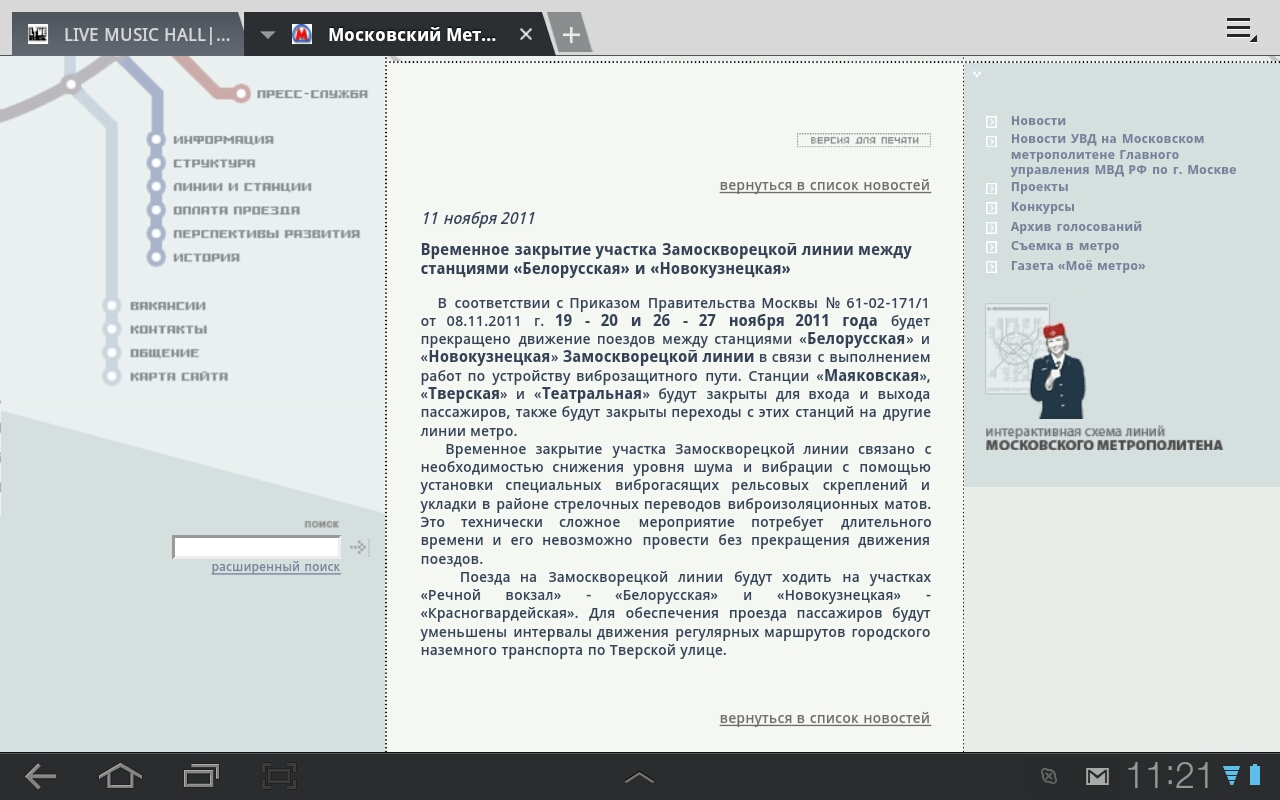Open the clock showing 11:21

[1169, 776]
